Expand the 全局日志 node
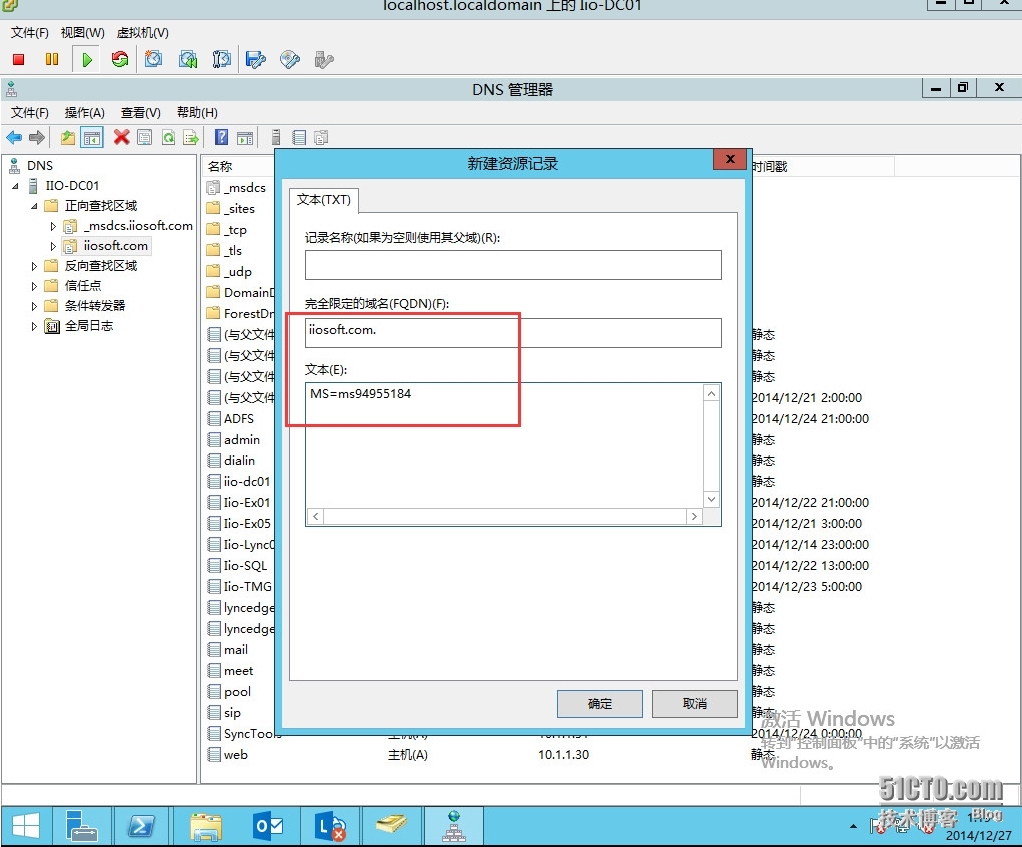This screenshot has width=1022, height=847. (34, 326)
